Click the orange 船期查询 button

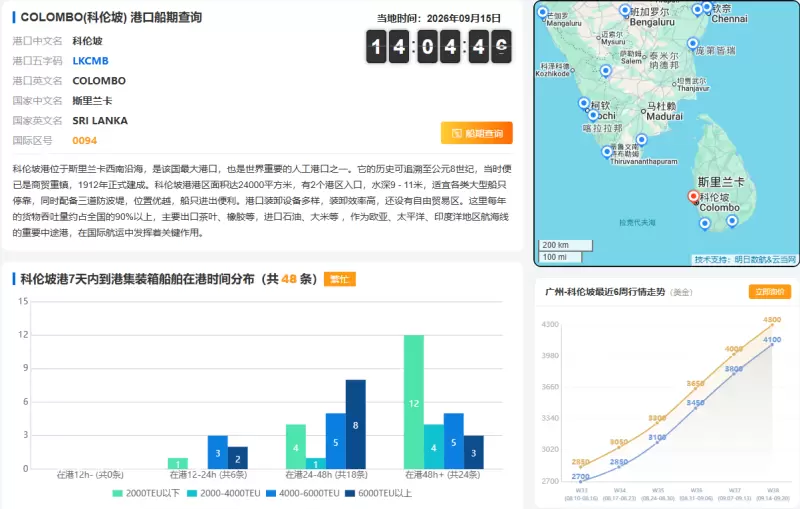click(x=477, y=133)
